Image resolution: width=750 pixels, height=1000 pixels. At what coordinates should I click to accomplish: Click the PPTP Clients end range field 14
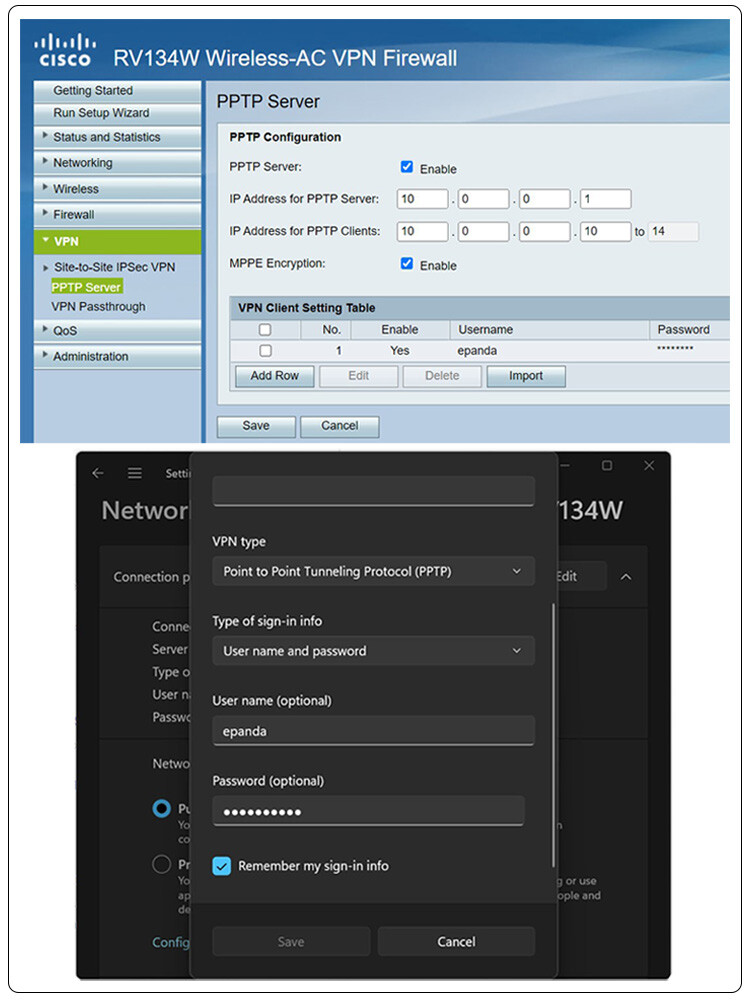(x=673, y=232)
